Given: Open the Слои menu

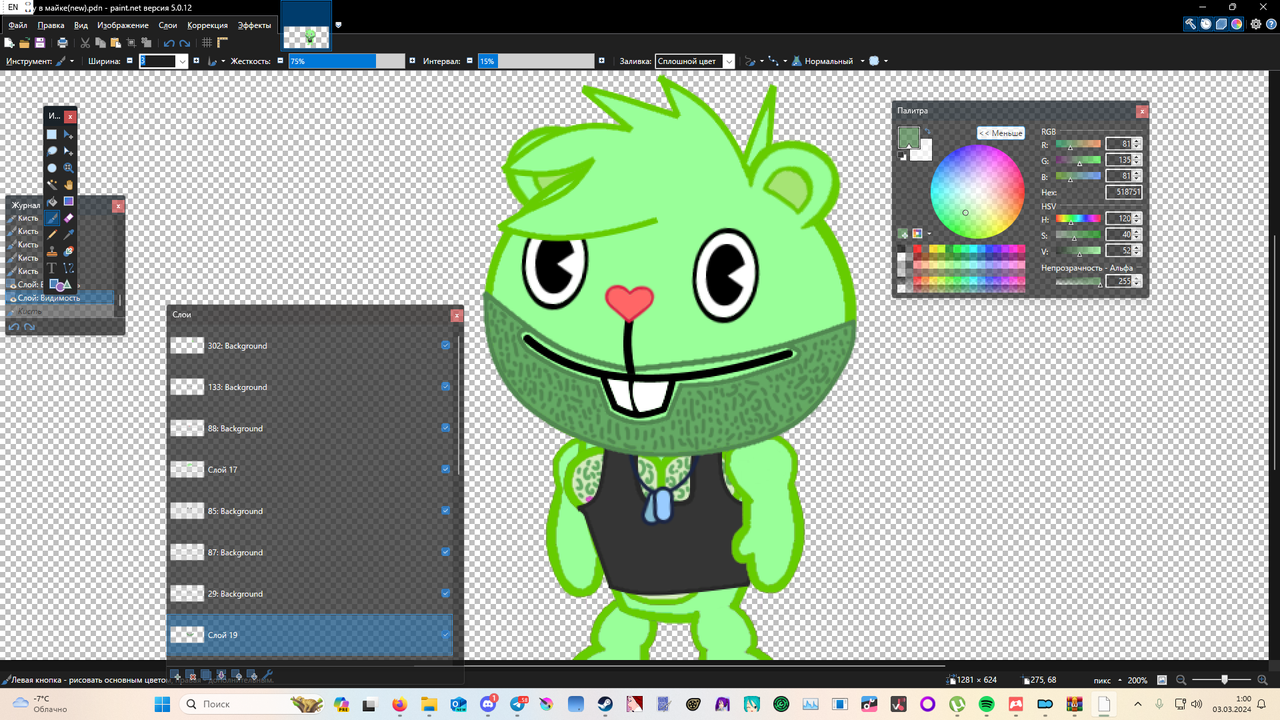Looking at the screenshot, I should click(169, 25).
